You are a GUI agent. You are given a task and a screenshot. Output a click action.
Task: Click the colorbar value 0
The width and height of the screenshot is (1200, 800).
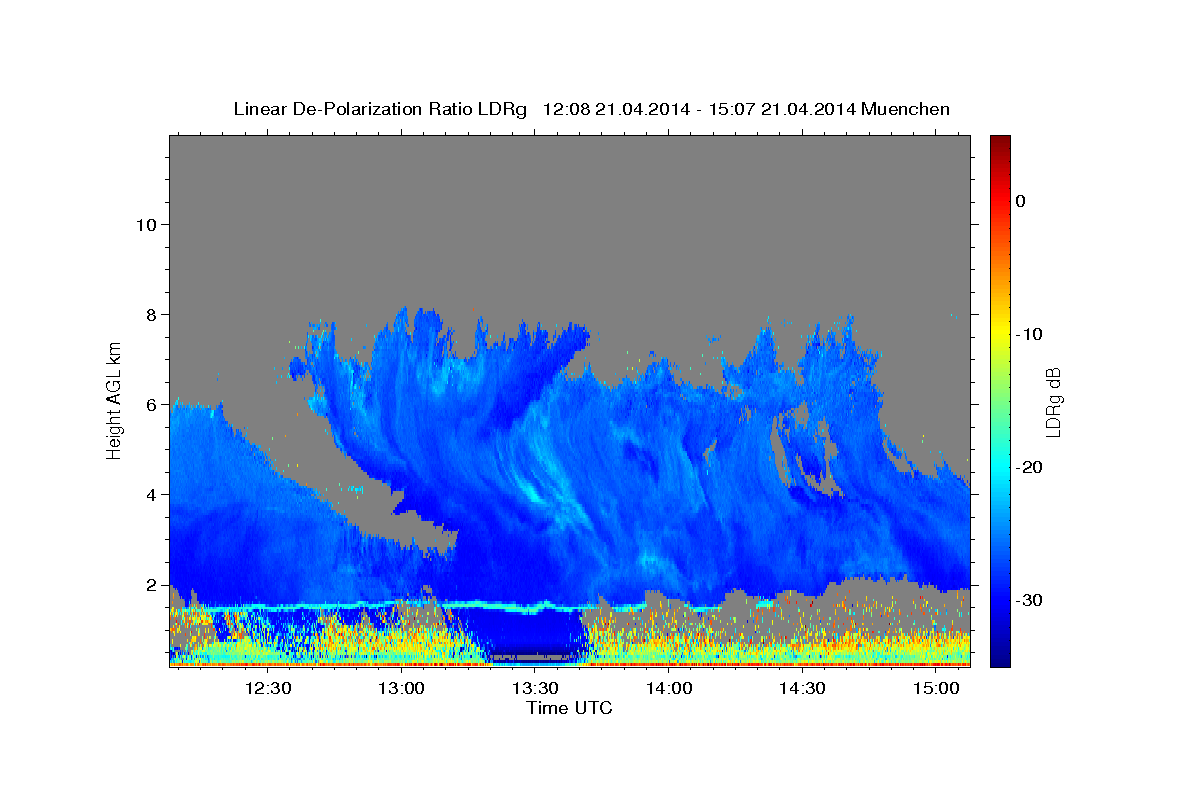pyautogui.click(x=1020, y=201)
